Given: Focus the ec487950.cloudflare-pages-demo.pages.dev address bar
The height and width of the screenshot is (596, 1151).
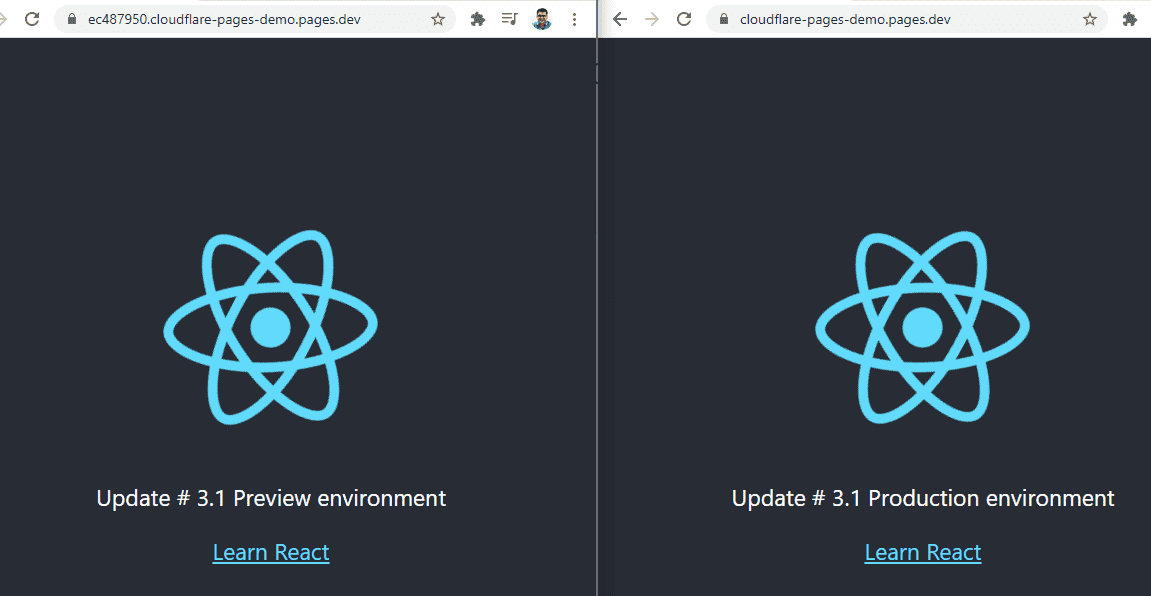Looking at the screenshot, I should (x=255, y=19).
